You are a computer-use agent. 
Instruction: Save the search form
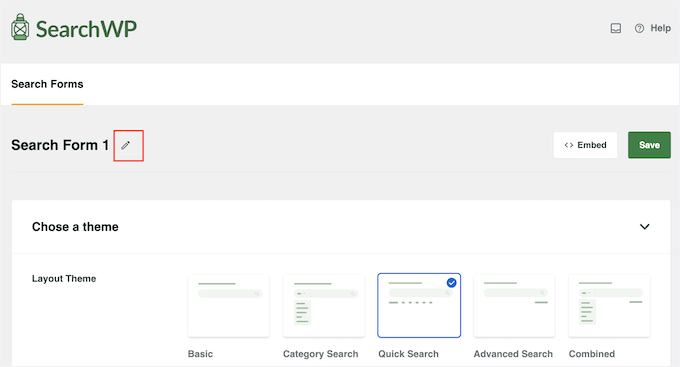coord(649,145)
